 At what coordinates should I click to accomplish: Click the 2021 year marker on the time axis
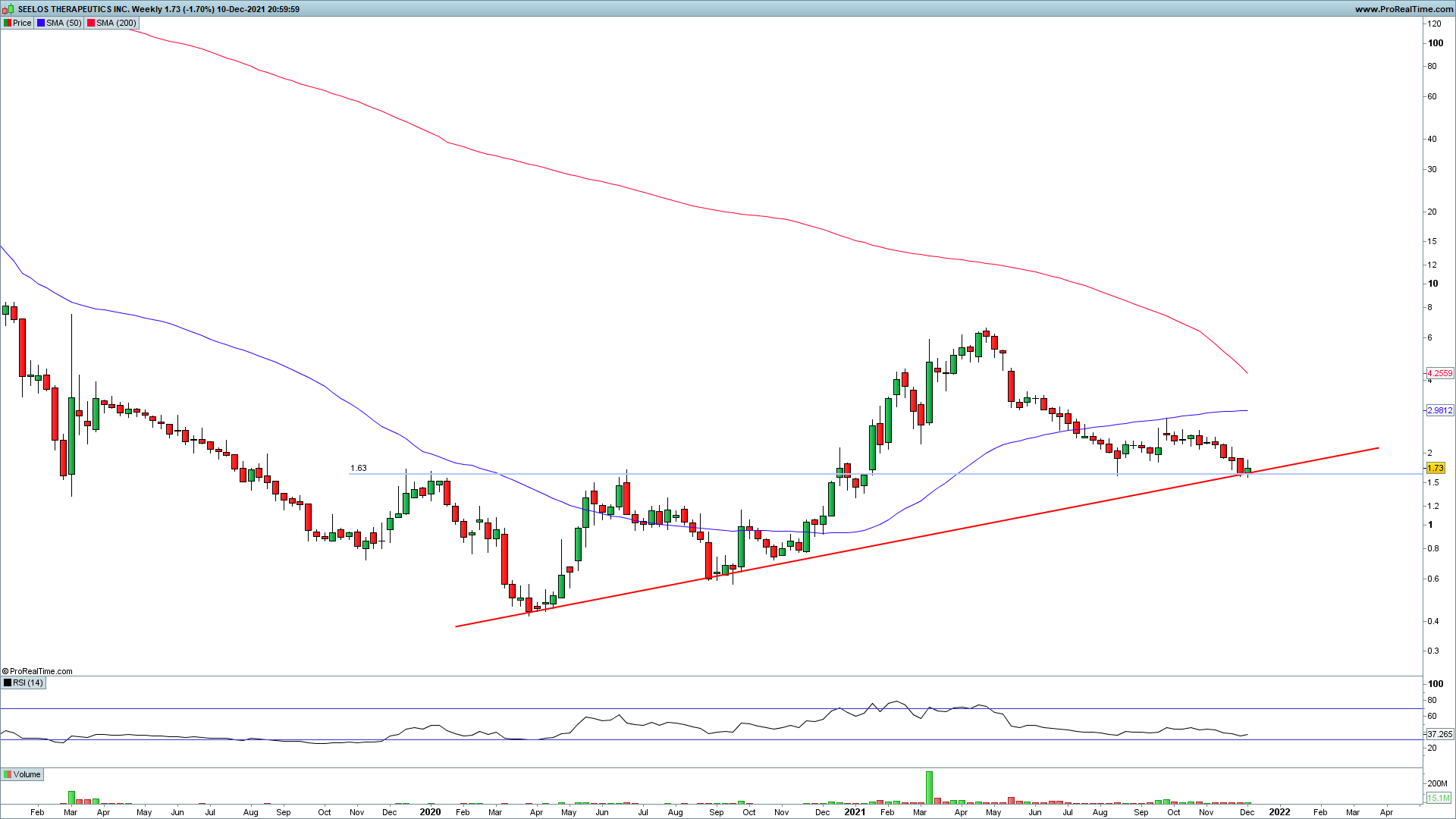pos(855,811)
